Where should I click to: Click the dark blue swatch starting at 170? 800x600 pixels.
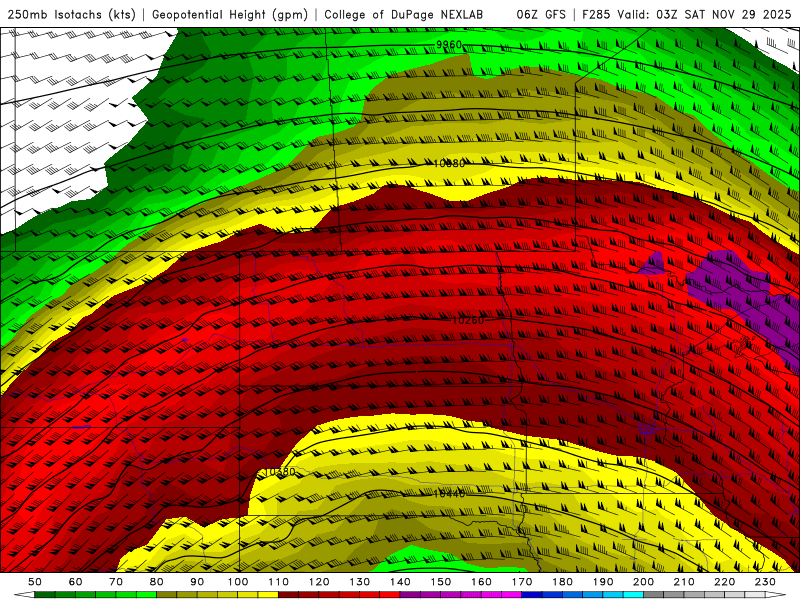pos(532,595)
